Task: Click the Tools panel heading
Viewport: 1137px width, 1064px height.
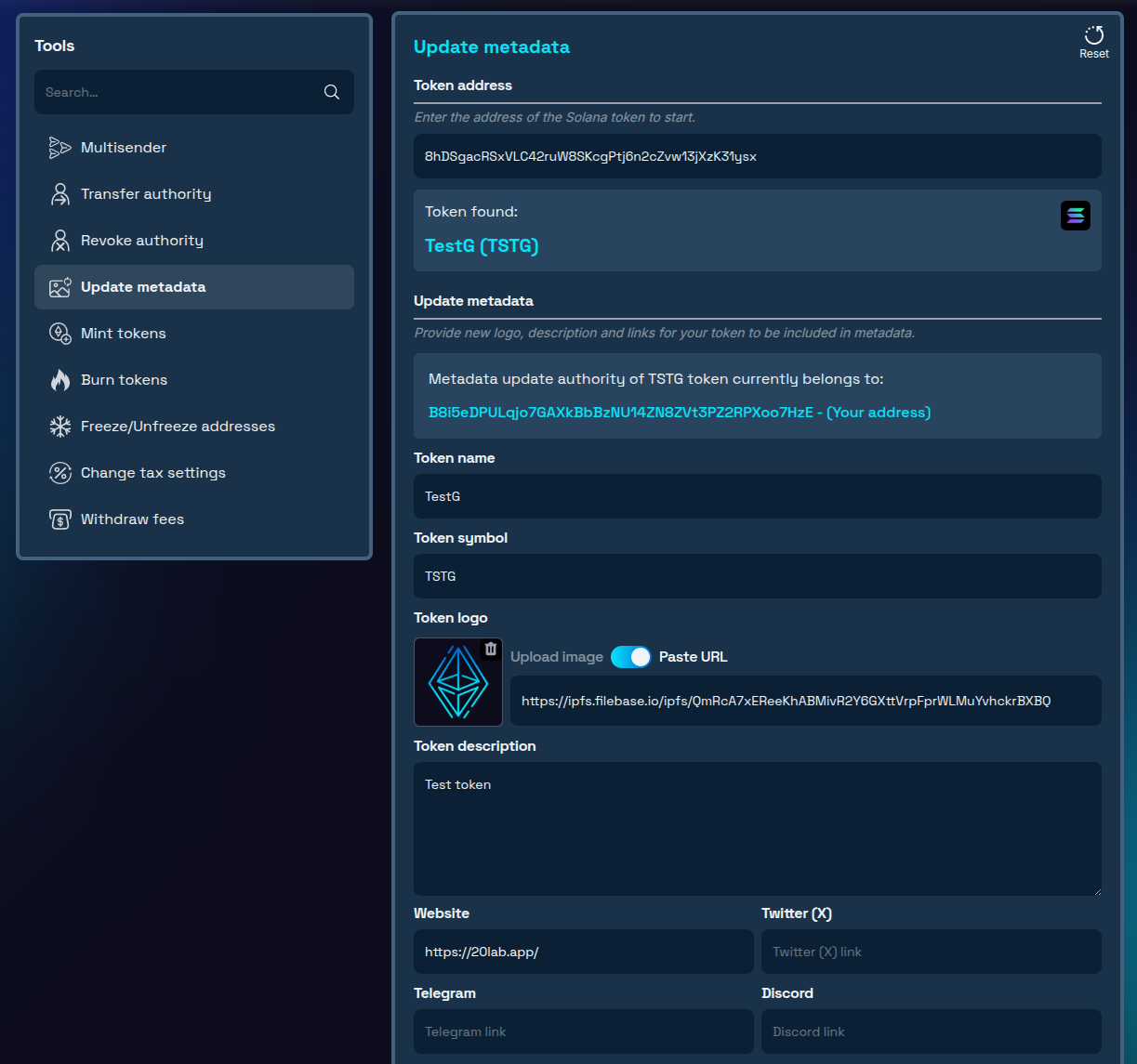Action: (55, 46)
